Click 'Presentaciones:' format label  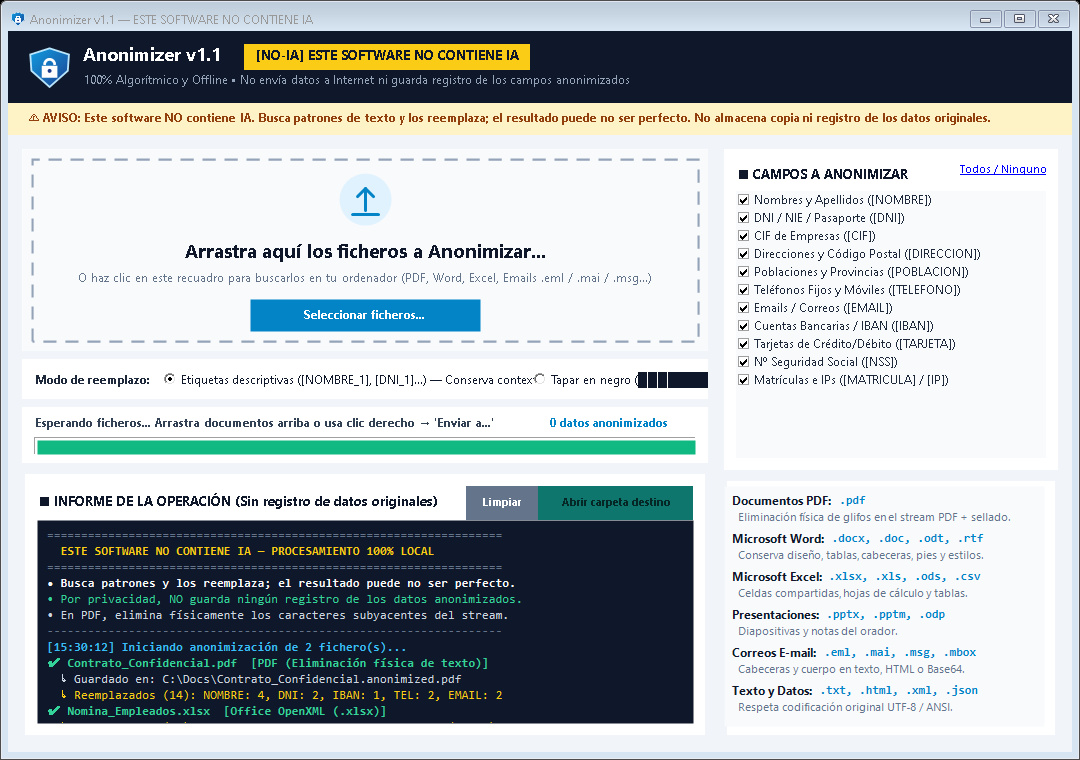click(776, 614)
